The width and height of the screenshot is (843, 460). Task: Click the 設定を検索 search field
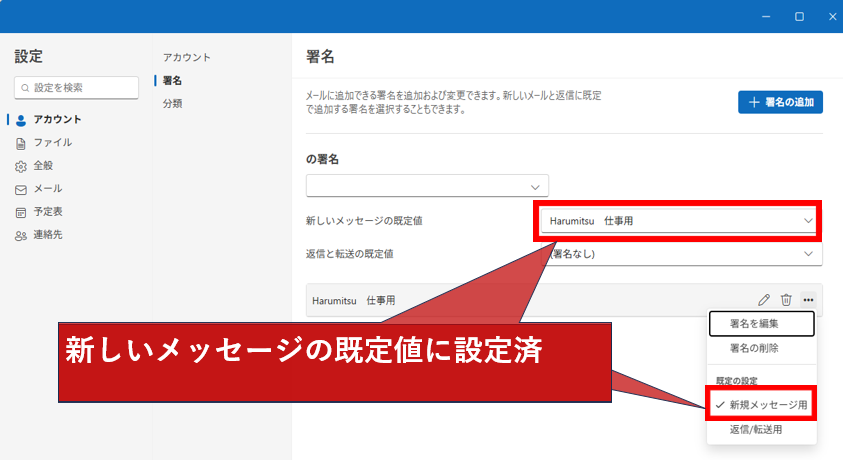[77, 88]
